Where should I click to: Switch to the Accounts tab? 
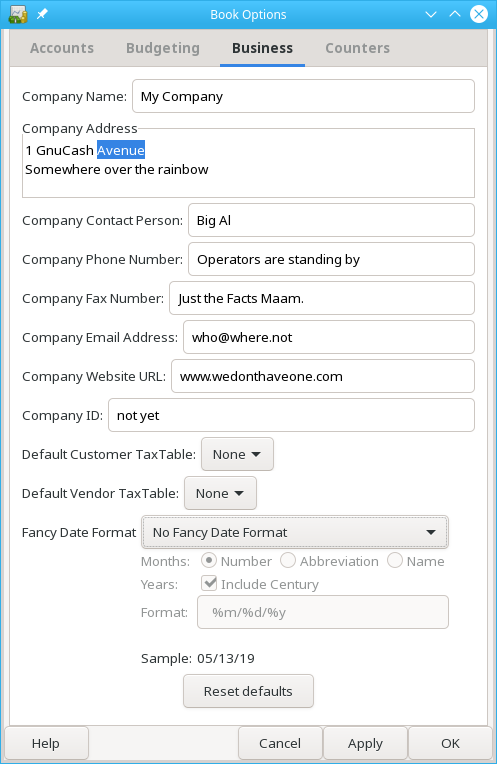point(62,48)
